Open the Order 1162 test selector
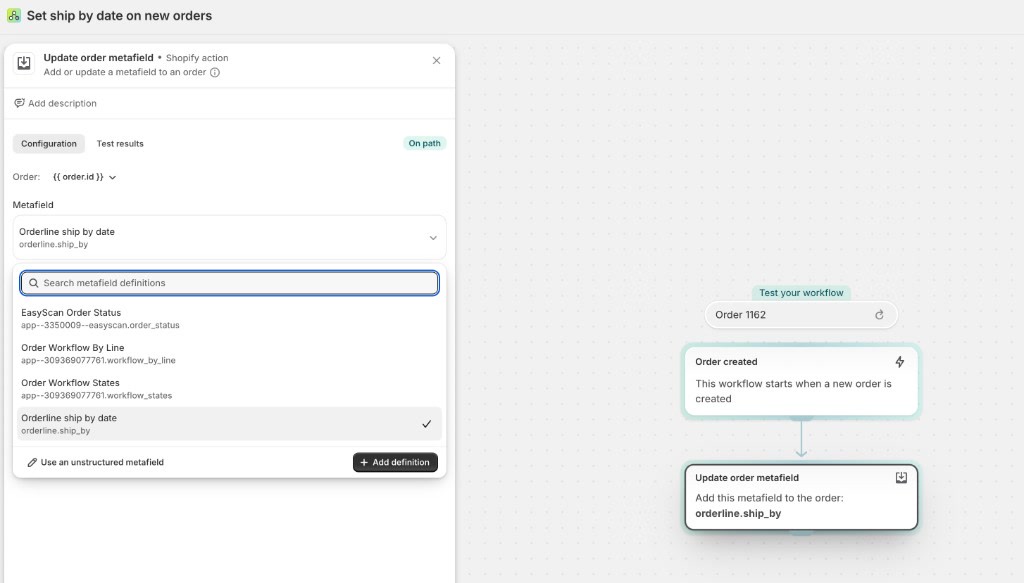The width and height of the screenshot is (1024, 583). 801,315
